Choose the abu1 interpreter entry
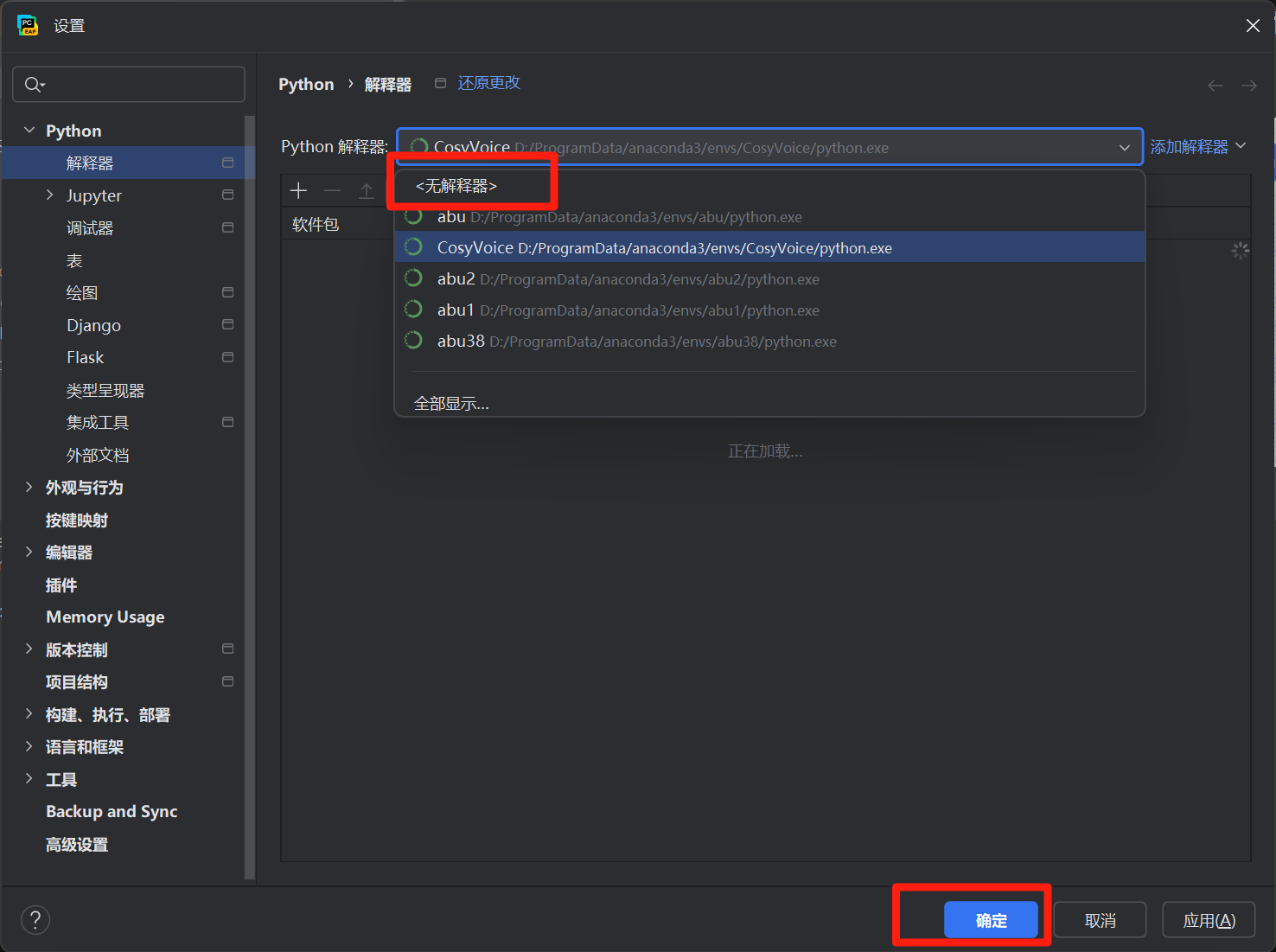 tap(769, 310)
